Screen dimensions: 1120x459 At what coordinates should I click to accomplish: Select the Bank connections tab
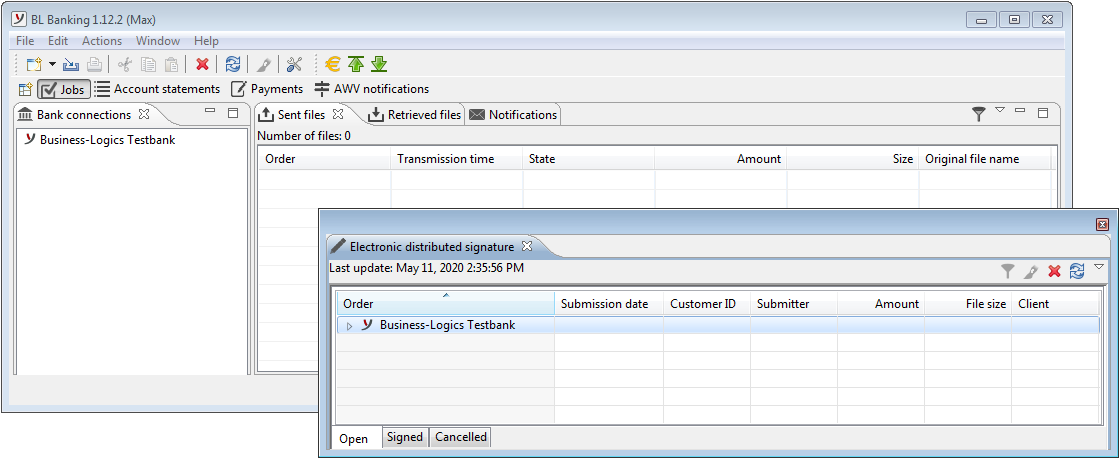pos(84,114)
